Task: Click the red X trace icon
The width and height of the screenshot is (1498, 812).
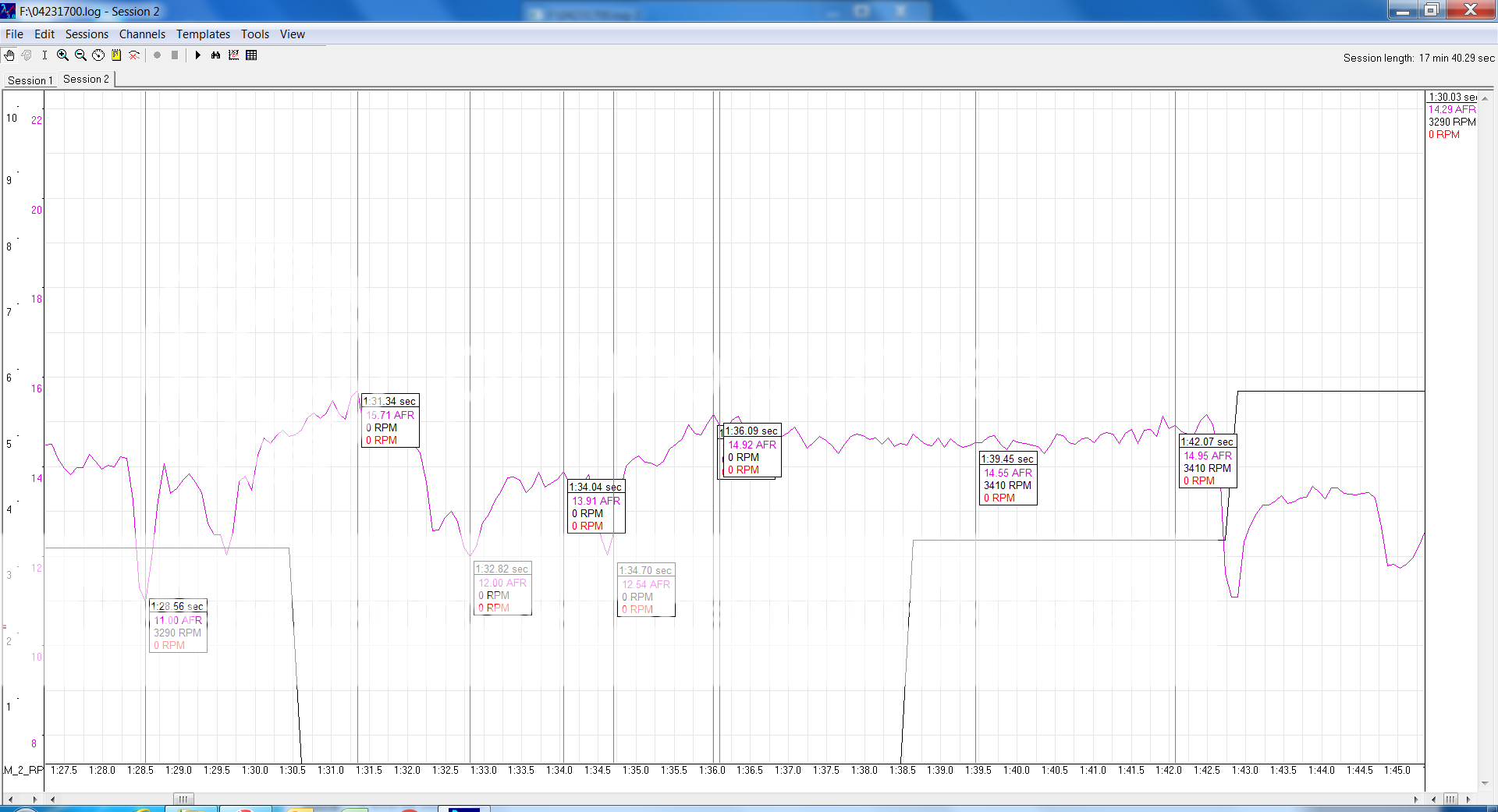Action: point(134,55)
